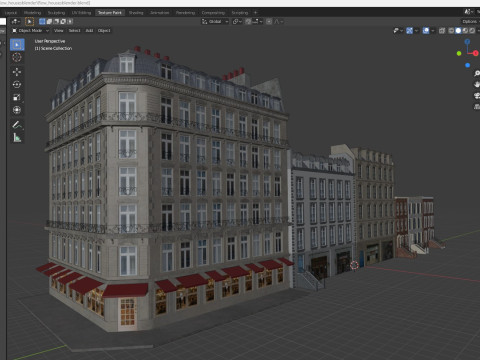This screenshot has height=360, width=480.
Task: Choose the Subtract selection mode icon
Action: point(56,21)
